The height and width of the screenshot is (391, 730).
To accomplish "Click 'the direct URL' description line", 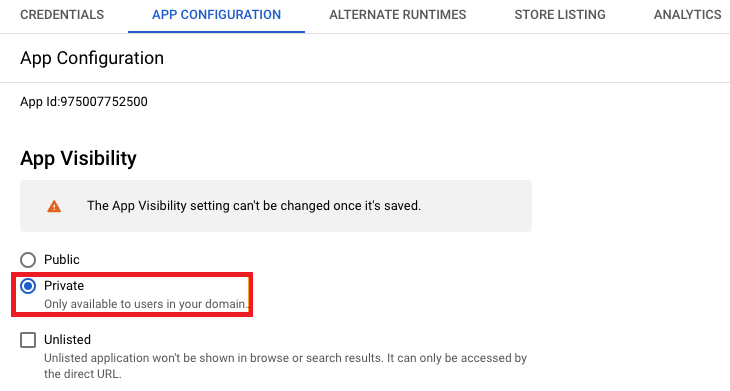I will coord(83,374).
